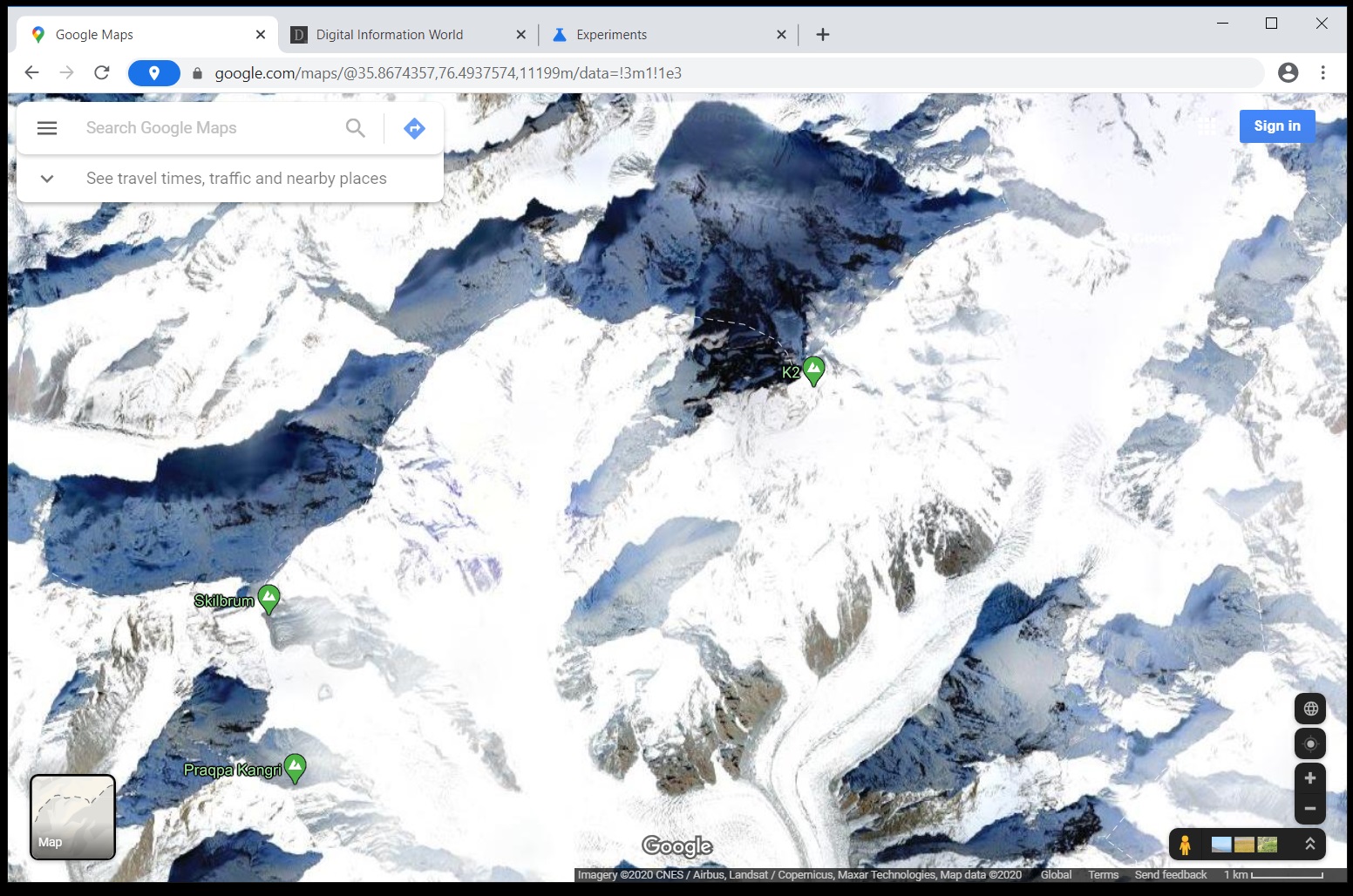Minimize the Chrome window
This screenshot has width=1353, height=896.
click(x=1222, y=24)
